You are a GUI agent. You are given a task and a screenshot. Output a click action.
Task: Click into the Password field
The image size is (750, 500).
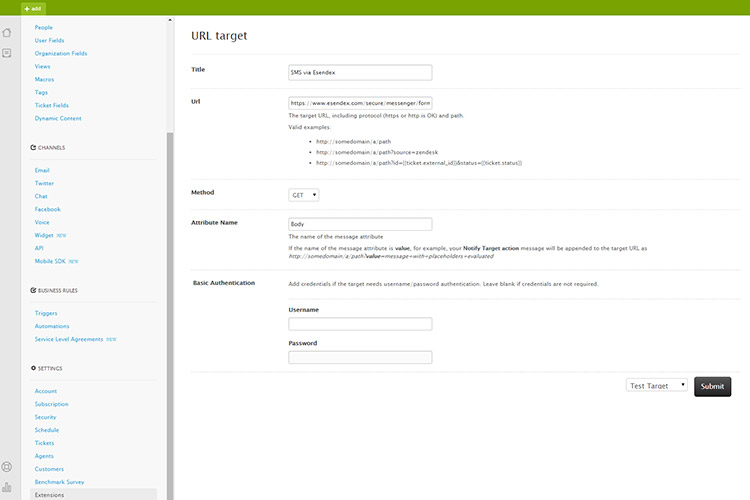coord(360,357)
